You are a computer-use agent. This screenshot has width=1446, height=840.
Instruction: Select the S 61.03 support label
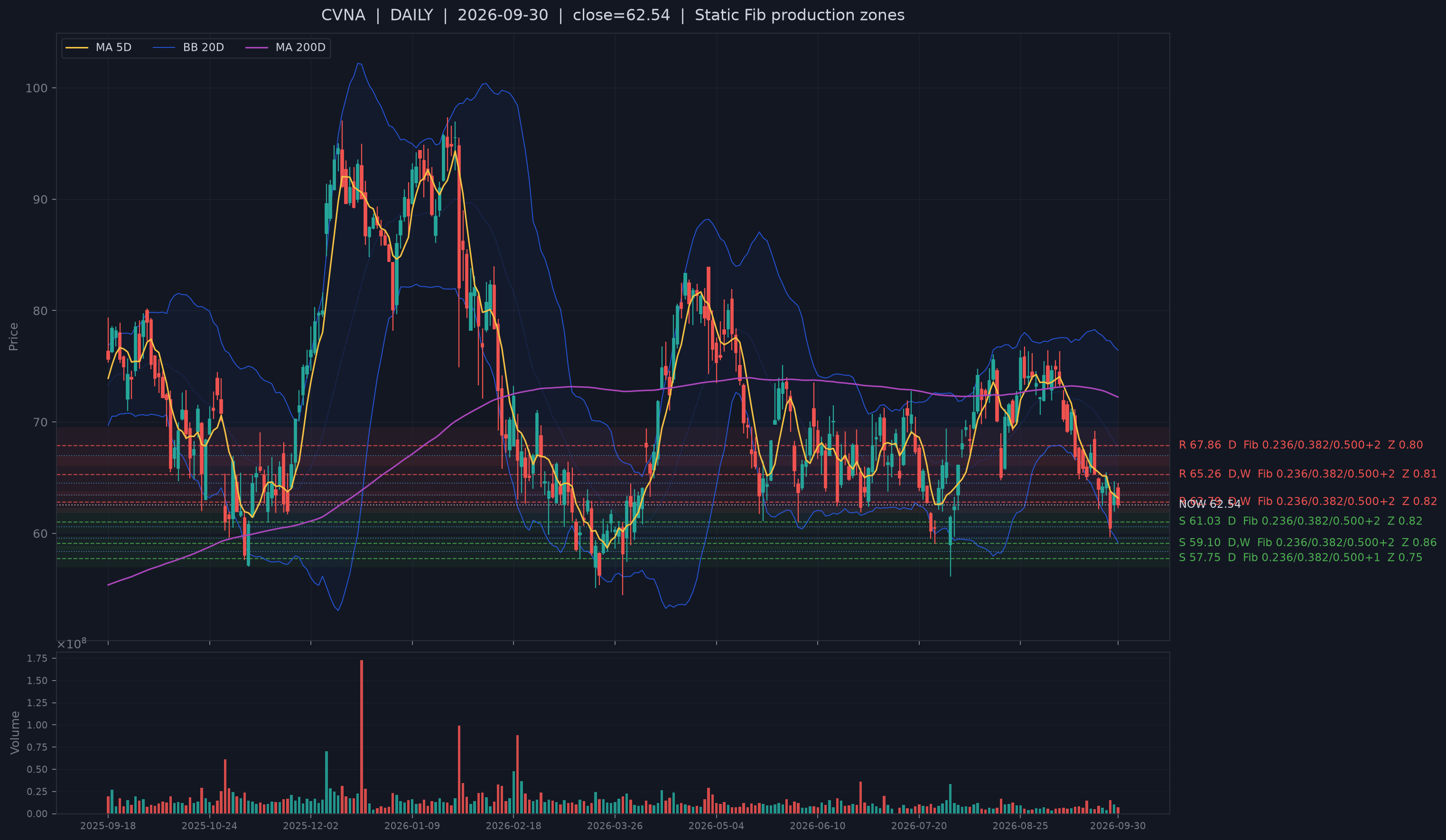(x=1300, y=521)
